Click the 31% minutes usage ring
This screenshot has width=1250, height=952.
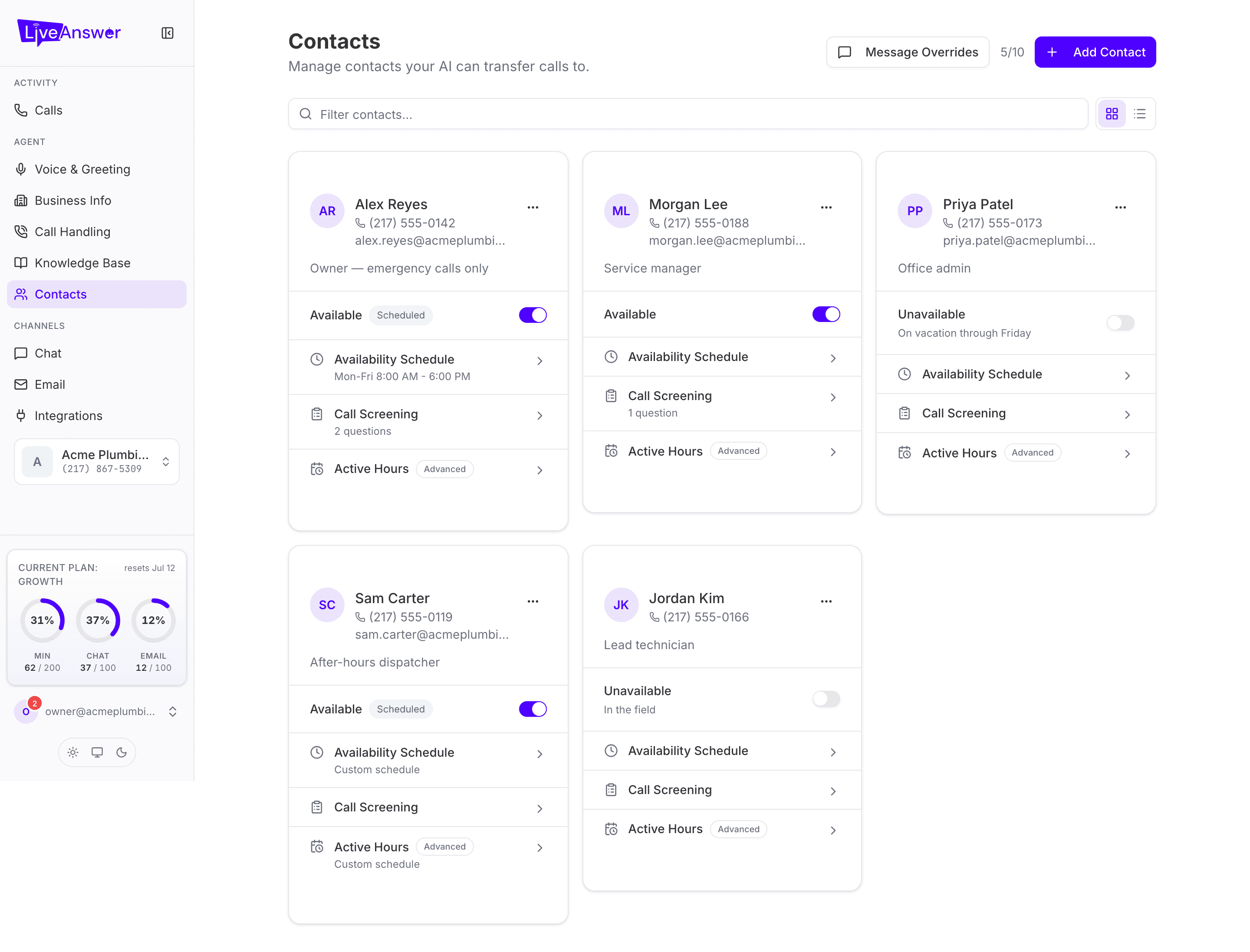43,620
